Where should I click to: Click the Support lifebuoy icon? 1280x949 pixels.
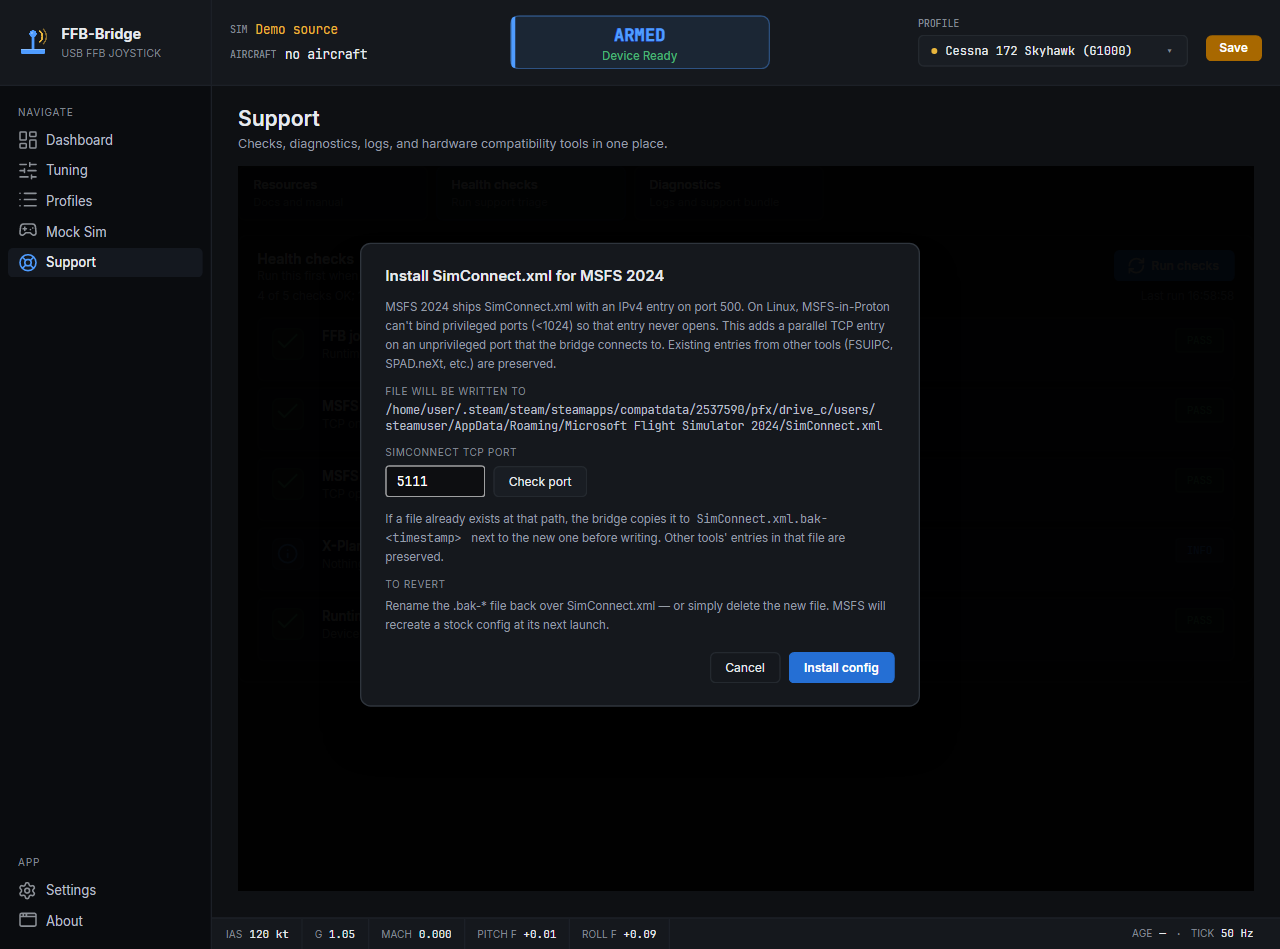tap(28, 262)
